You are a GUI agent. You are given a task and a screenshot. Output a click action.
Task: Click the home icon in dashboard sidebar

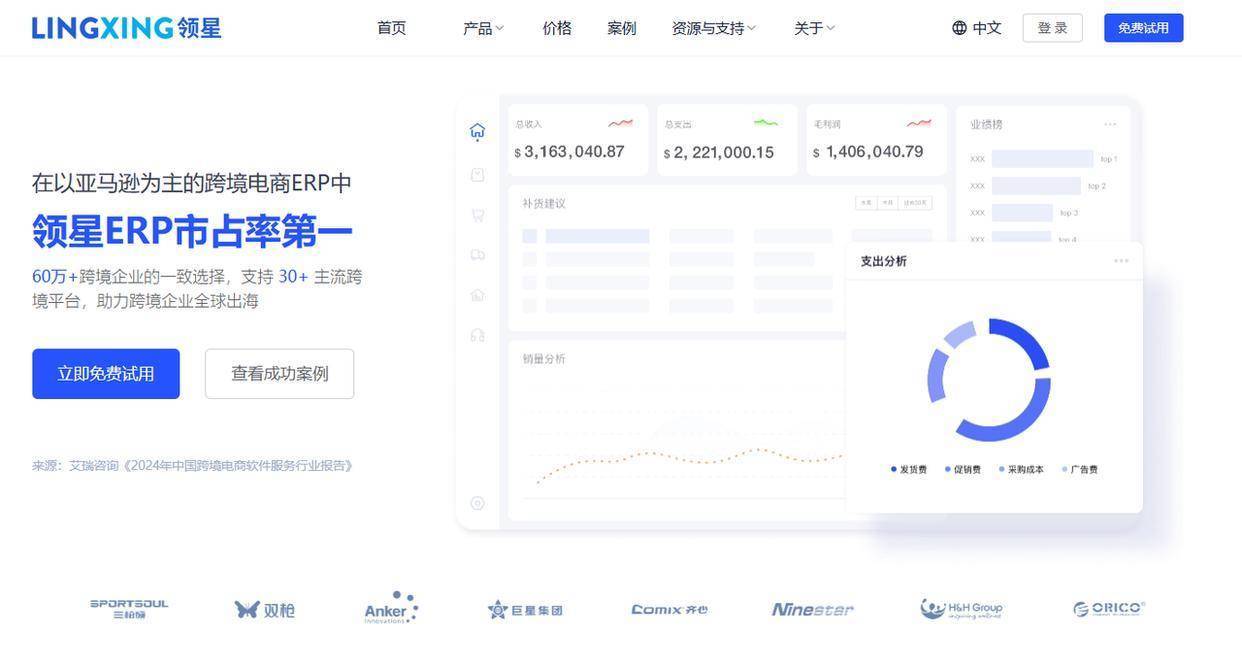pos(477,131)
